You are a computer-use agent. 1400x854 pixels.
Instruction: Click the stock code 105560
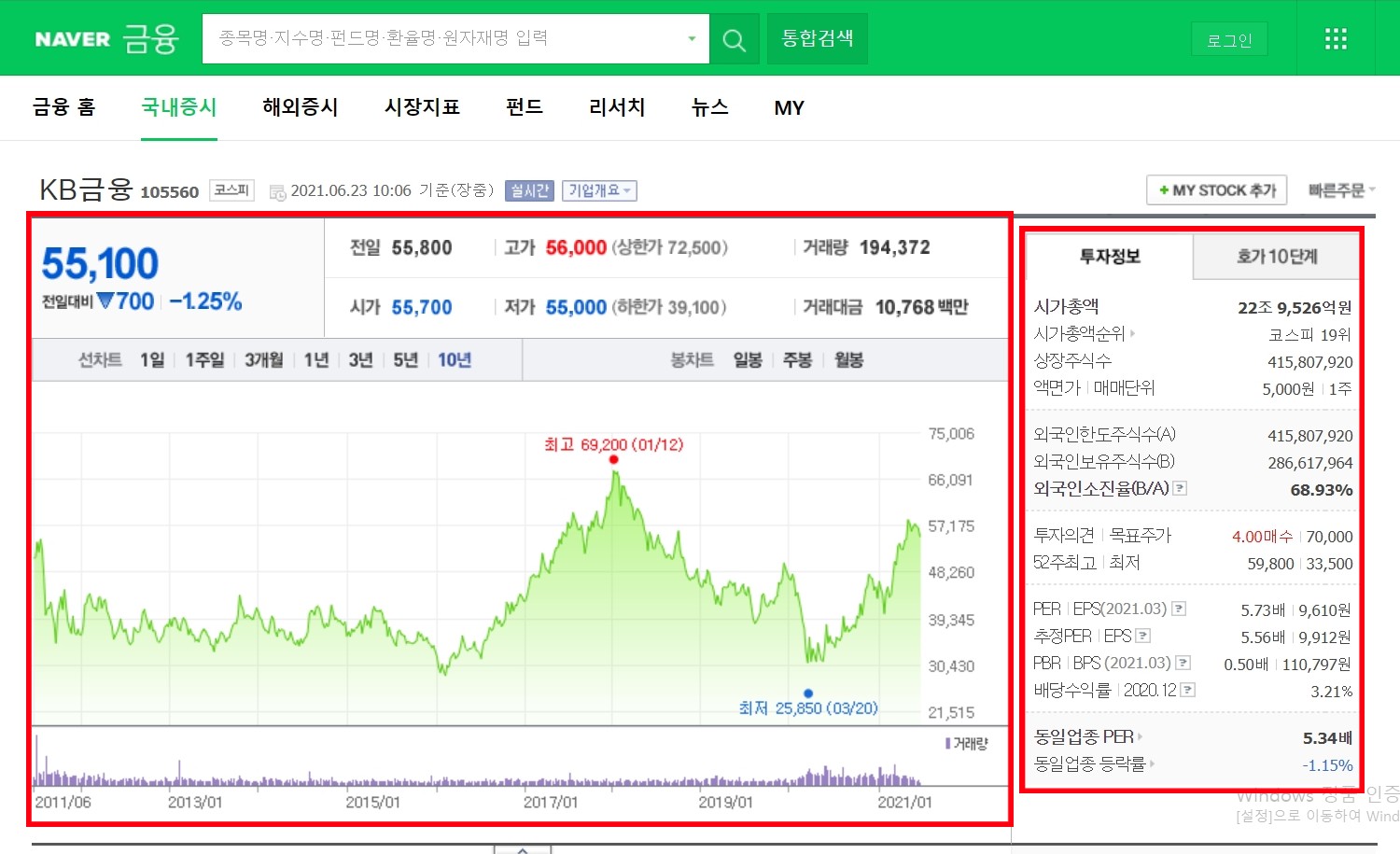click(x=169, y=192)
